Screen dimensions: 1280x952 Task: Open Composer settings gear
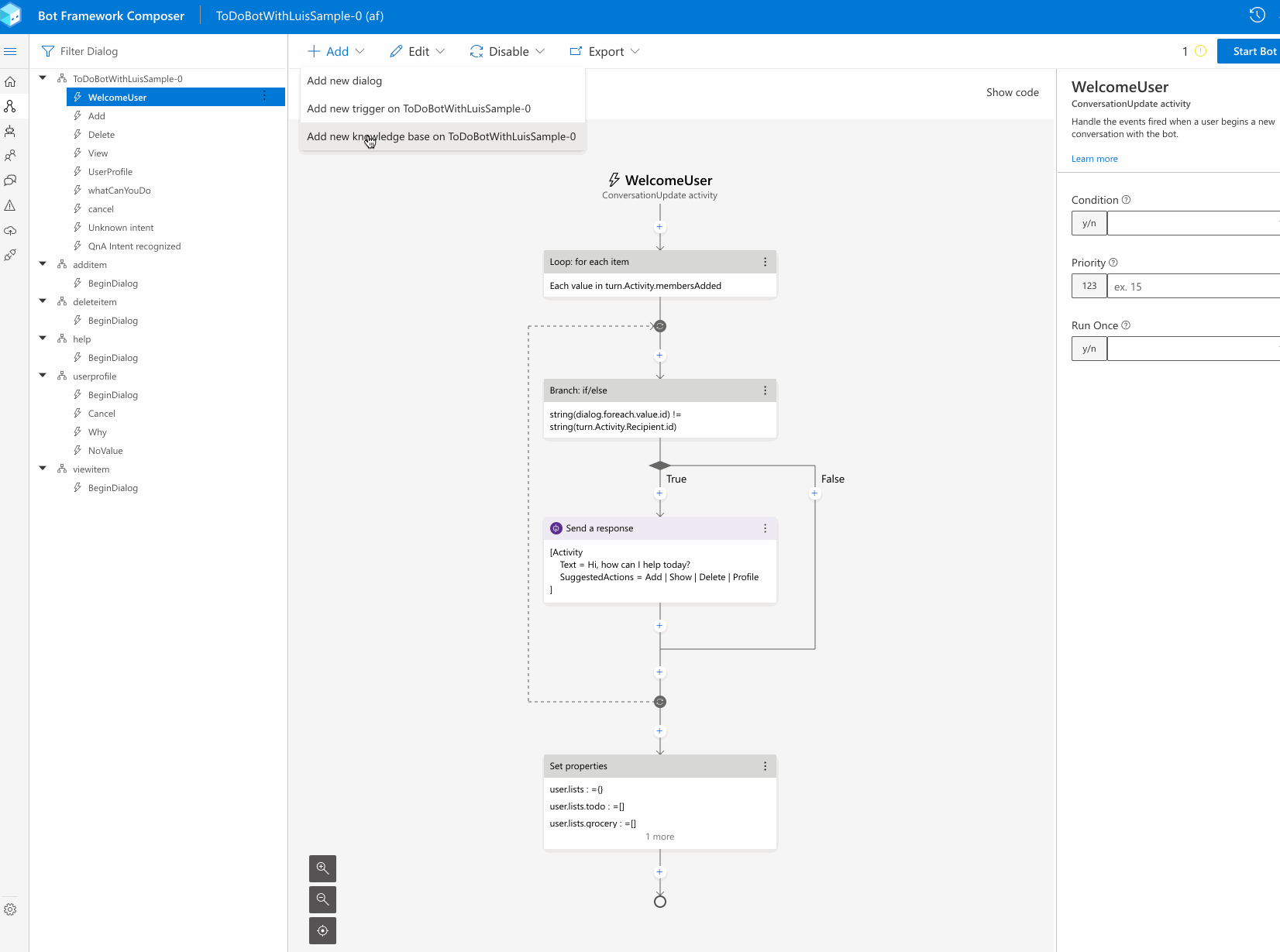click(11, 909)
